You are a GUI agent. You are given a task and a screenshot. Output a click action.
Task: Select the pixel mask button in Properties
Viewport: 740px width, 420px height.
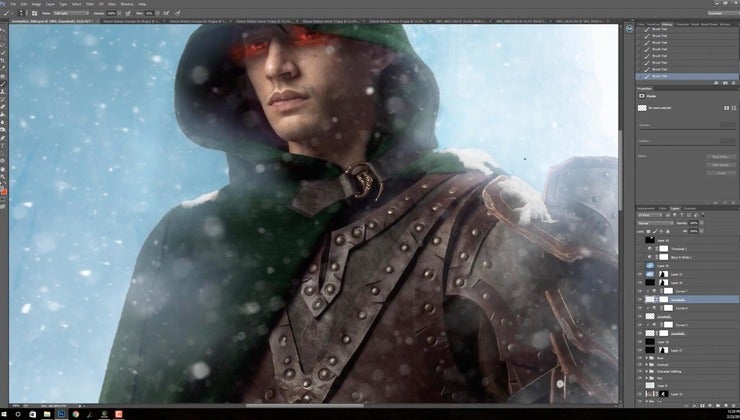pos(727,108)
